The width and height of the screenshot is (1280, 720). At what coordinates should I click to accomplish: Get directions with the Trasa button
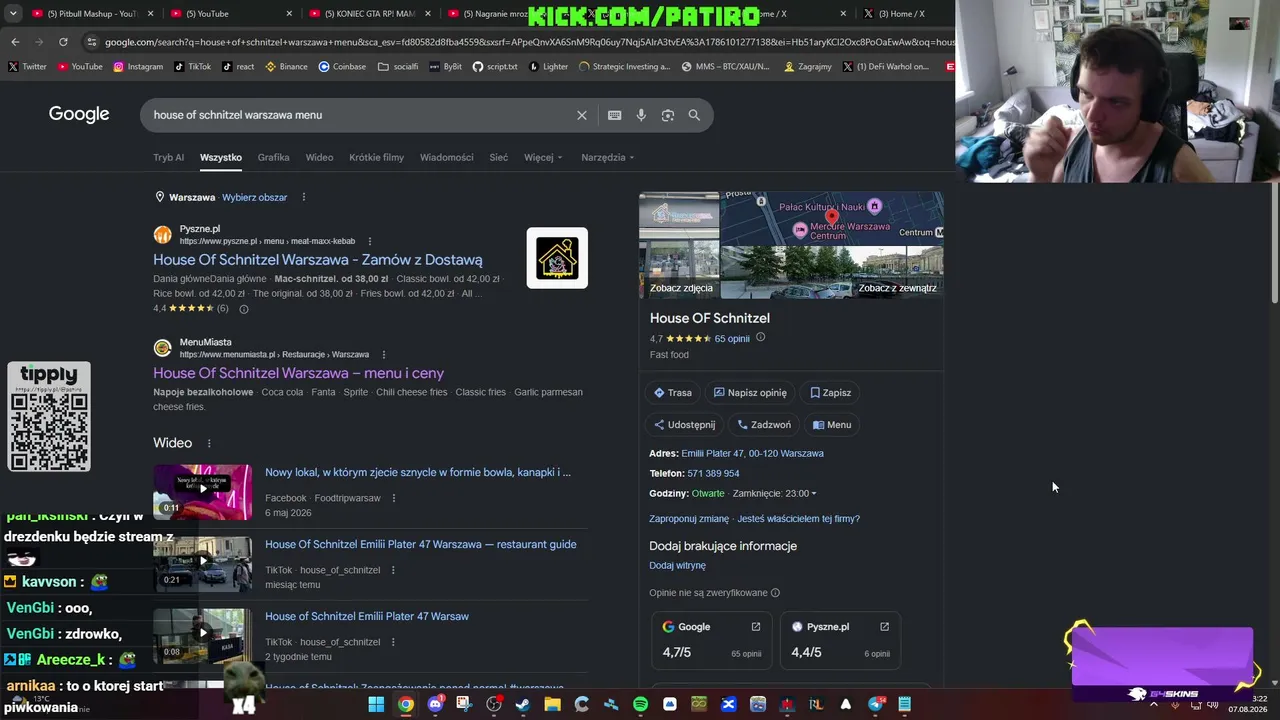click(673, 393)
